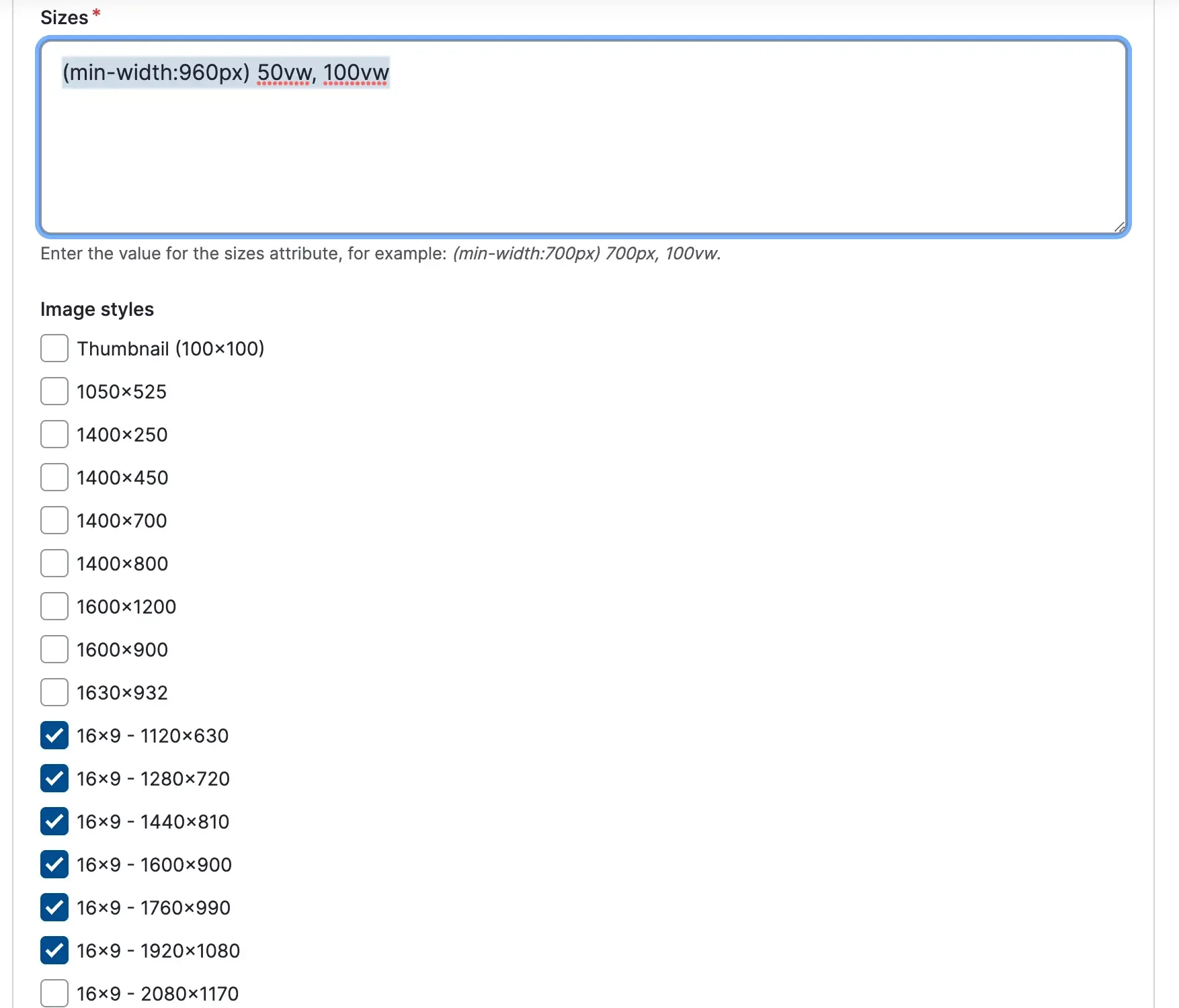Viewport: 1179px width, 1008px height.
Task: Uncheck the 16×9 - 1760×990 style
Action: (x=54, y=907)
